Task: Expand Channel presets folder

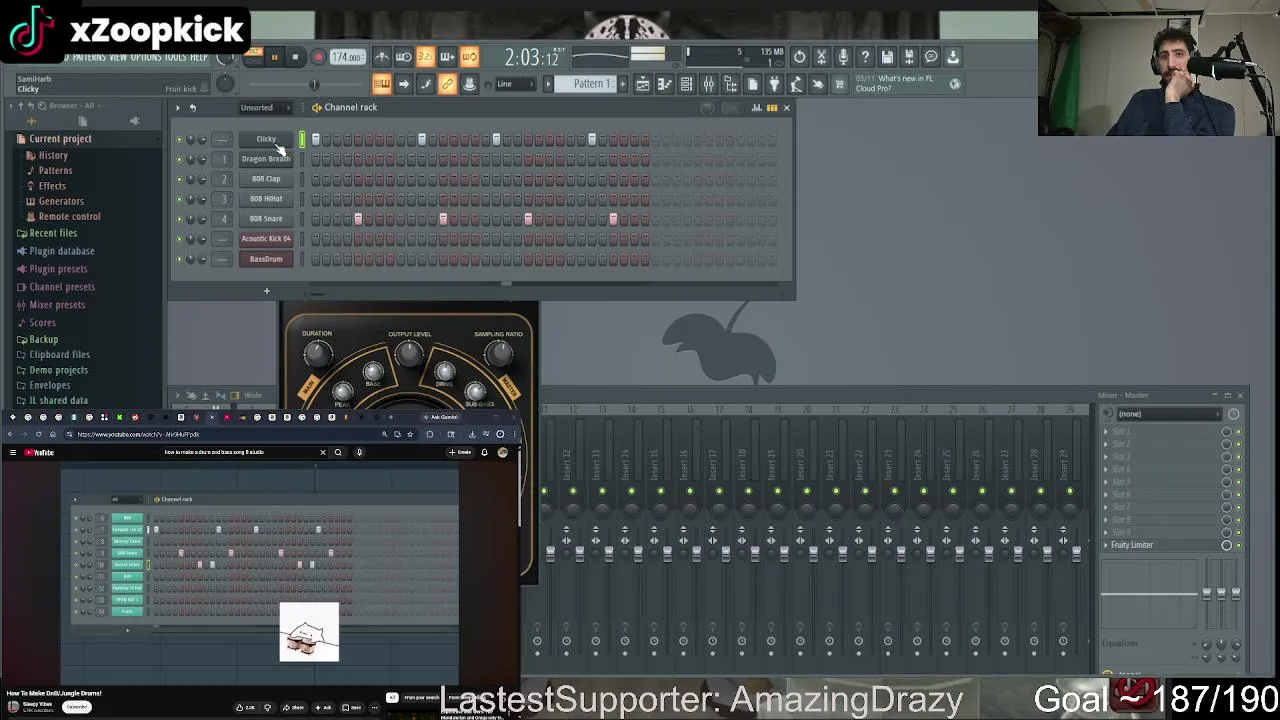Action: click(x=62, y=287)
